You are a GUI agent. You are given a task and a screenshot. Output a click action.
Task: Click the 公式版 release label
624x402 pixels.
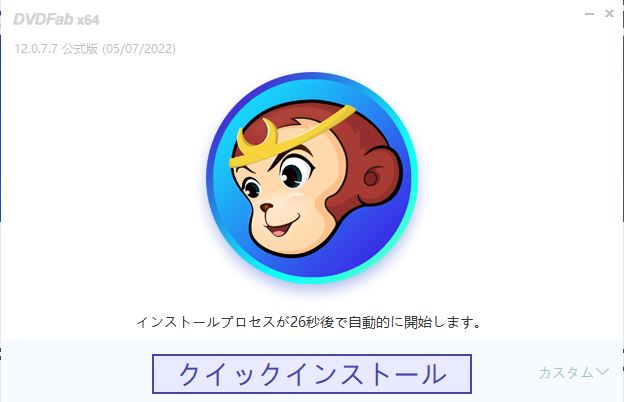tap(80, 49)
